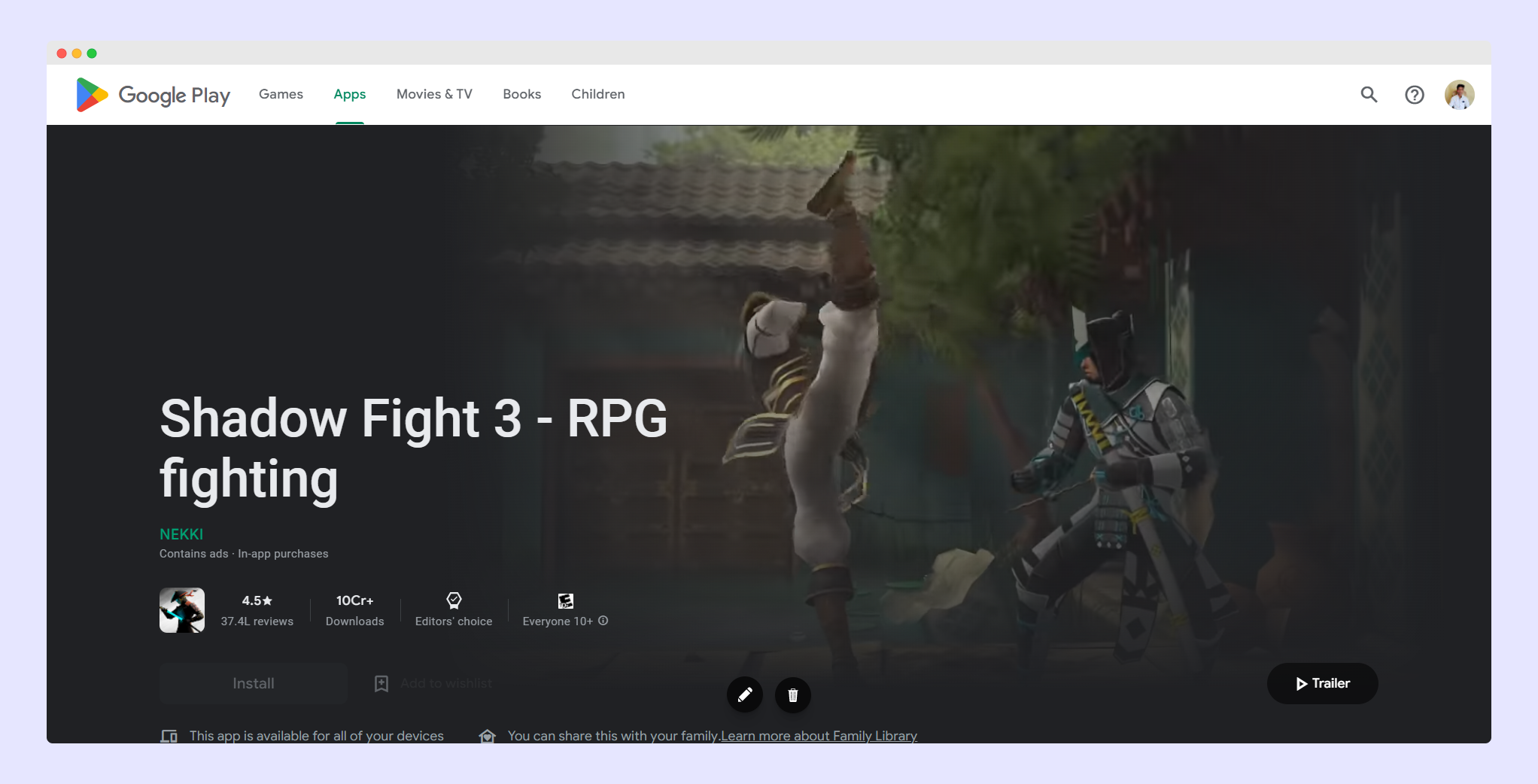Open the profile avatar menu
Image resolution: width=1538 pixels, height=784 pixels.
pos(1460,95)
